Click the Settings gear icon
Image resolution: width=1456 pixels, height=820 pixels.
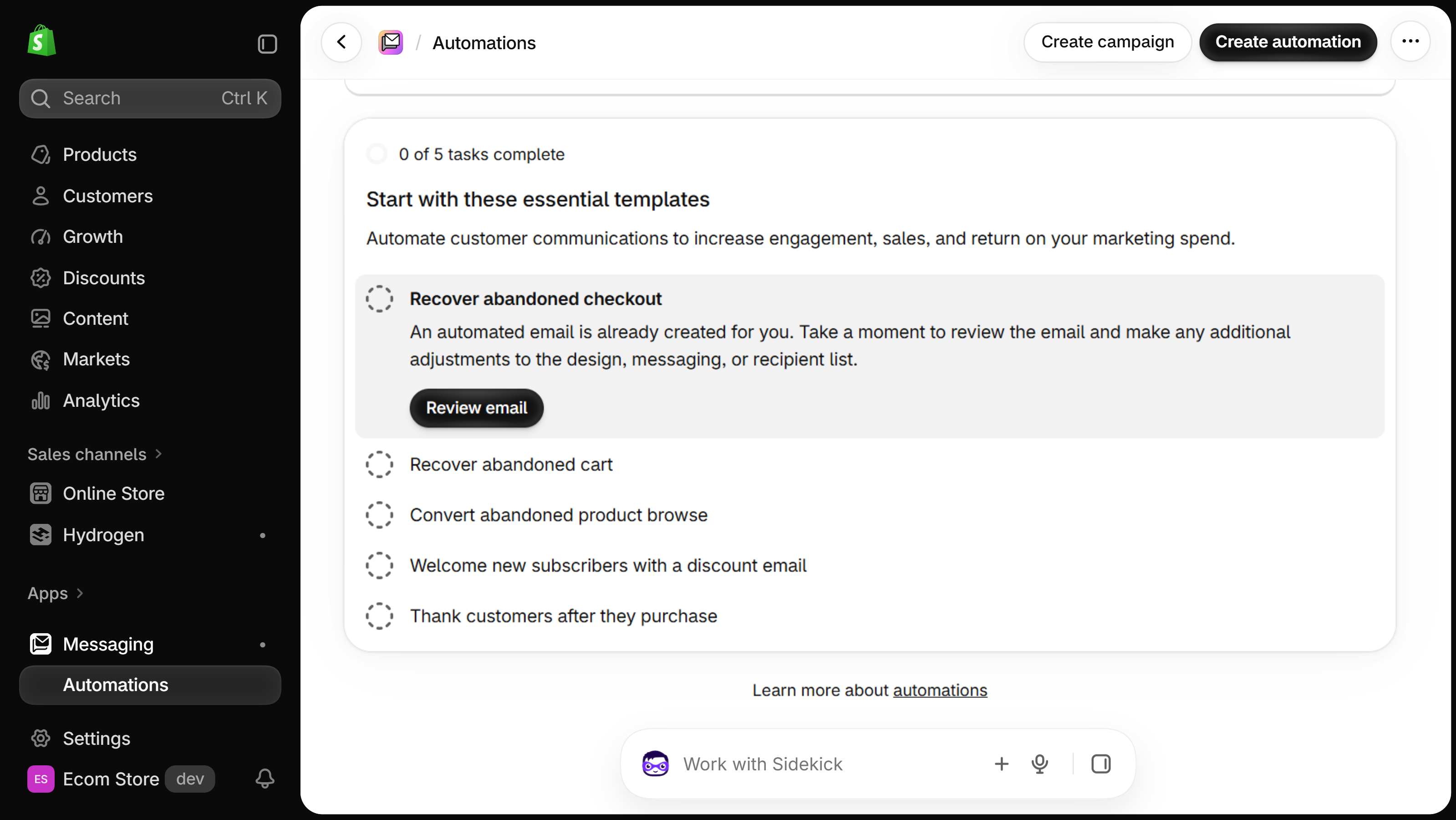(41, 738)
